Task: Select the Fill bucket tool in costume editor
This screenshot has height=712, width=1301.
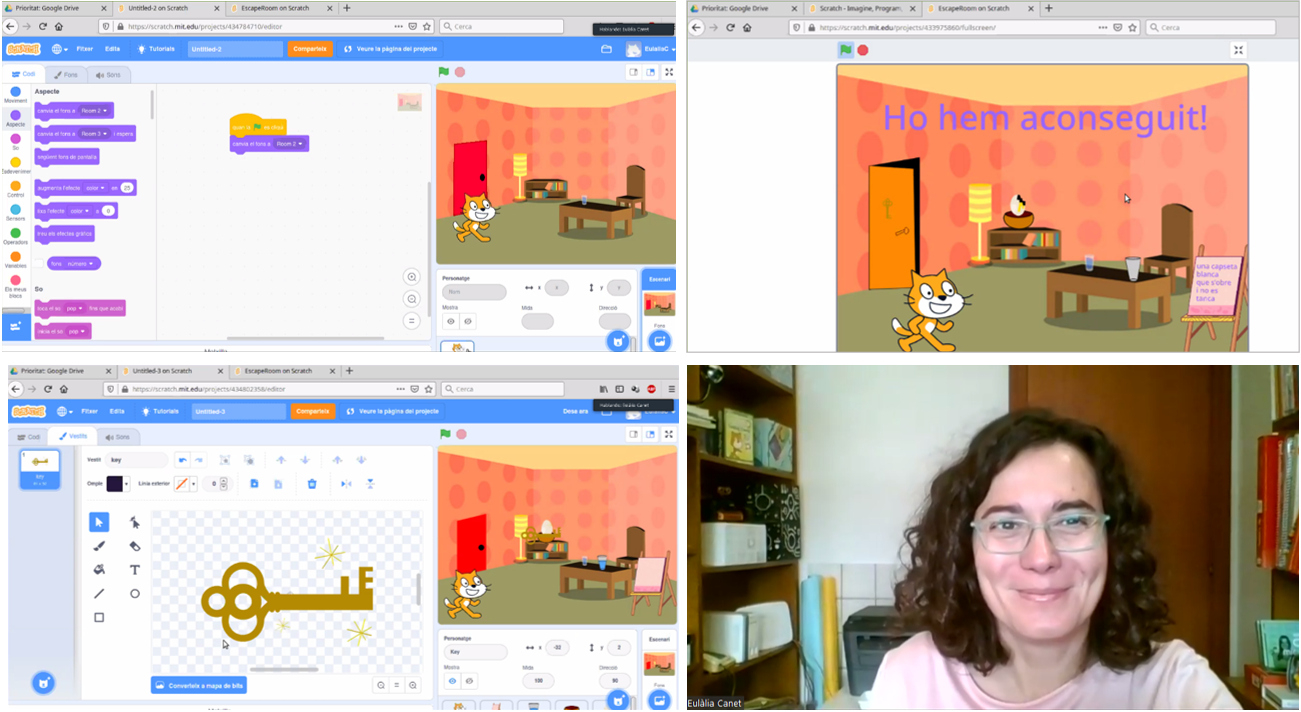Action: pos(99,570)
